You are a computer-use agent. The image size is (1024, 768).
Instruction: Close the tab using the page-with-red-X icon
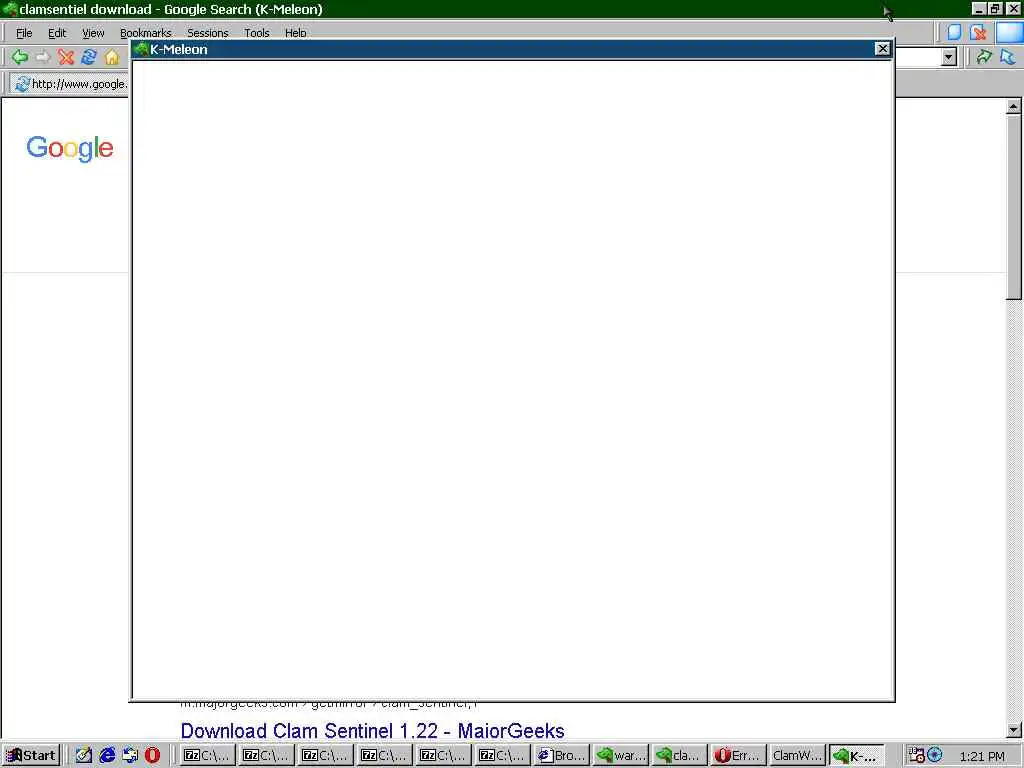tap(978, 32)
